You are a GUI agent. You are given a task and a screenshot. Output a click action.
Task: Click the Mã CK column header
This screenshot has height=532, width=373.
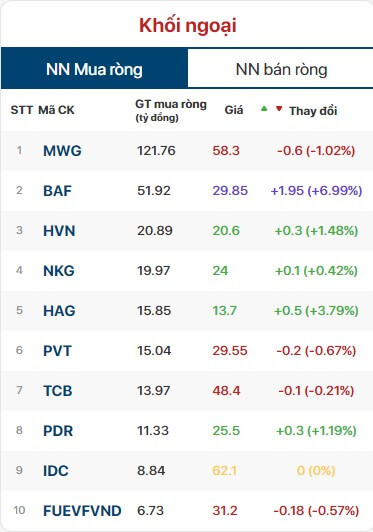click(56, 110)
